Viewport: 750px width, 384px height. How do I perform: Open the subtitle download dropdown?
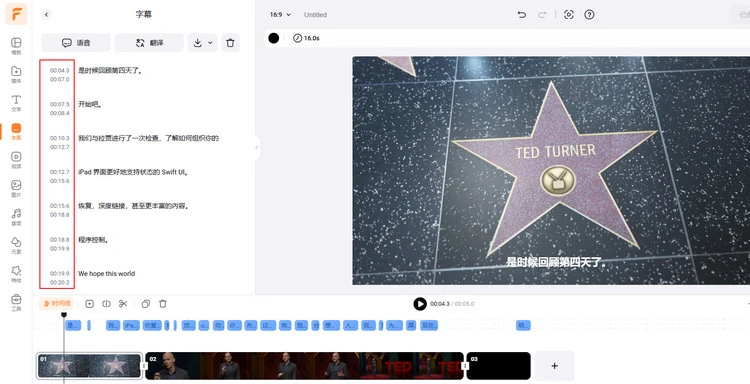(x=202, y=43)
